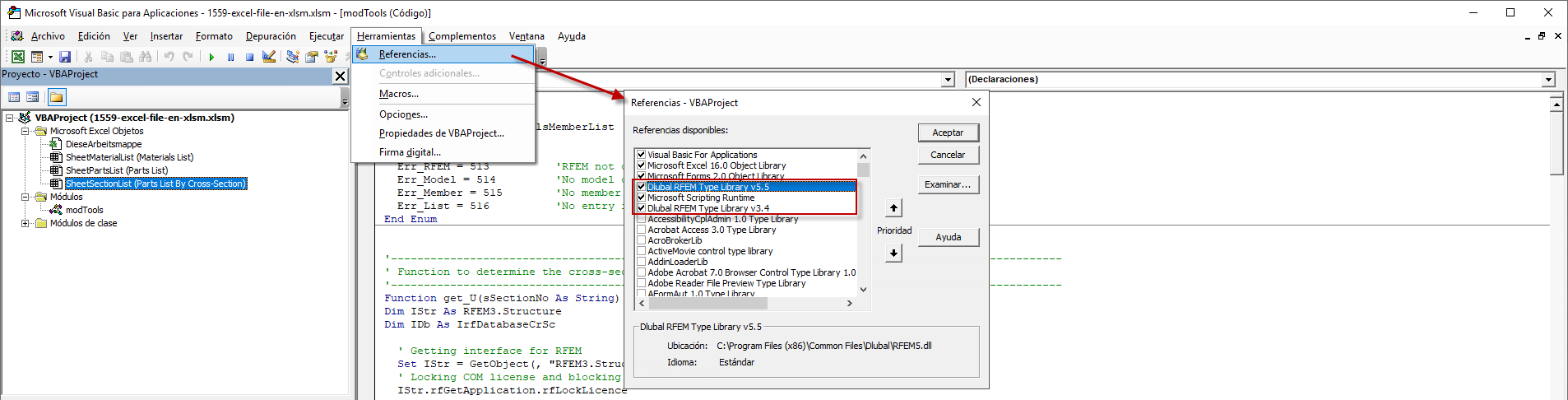The height and width of the screenshot is (400, 1568).
Task: Choose Referencias... from Herramientas menu
Action: pyautogui.click(x=443, y=54)
